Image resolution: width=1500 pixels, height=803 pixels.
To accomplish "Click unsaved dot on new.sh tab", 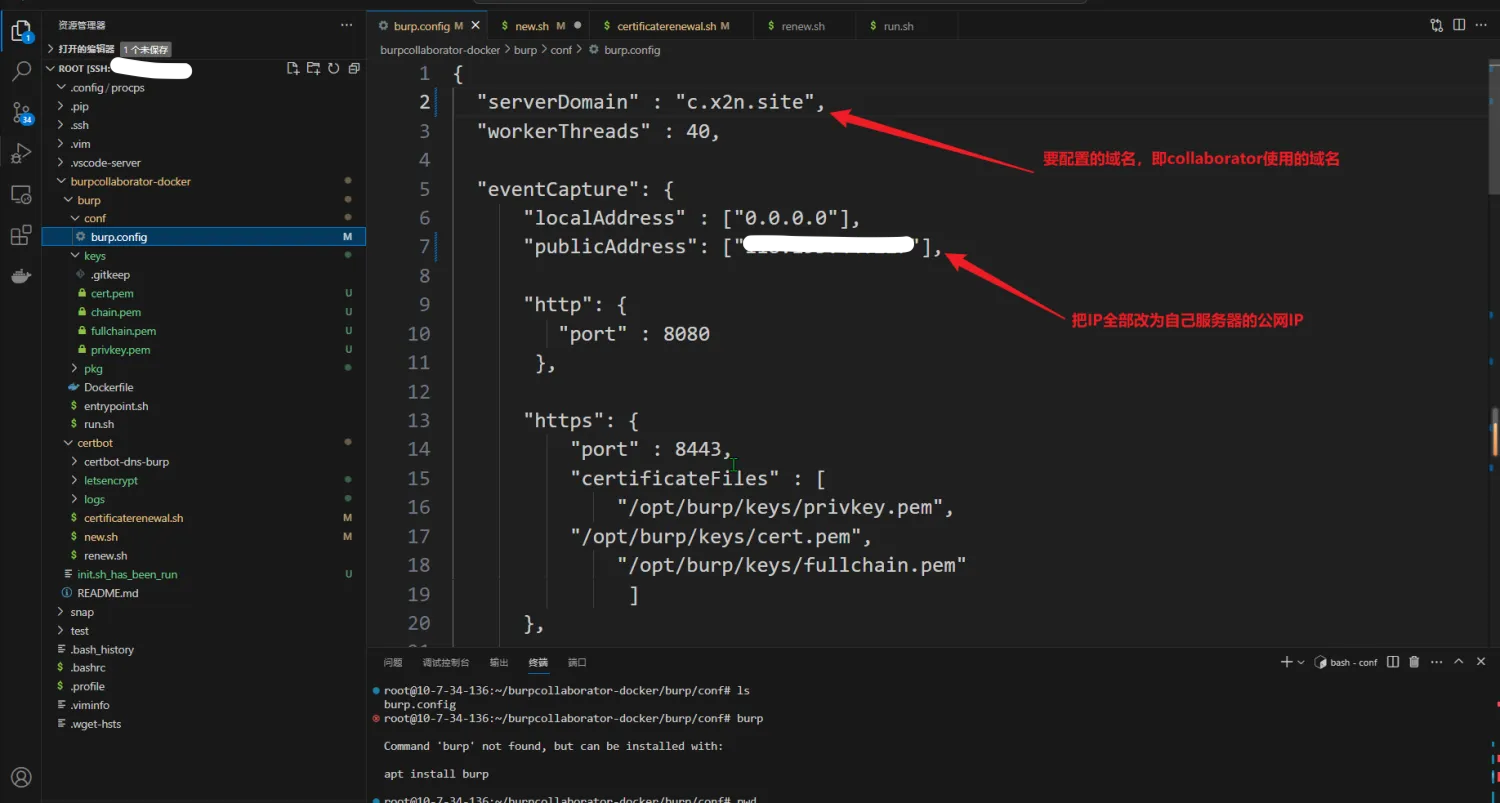I will (x=577, y=26).
